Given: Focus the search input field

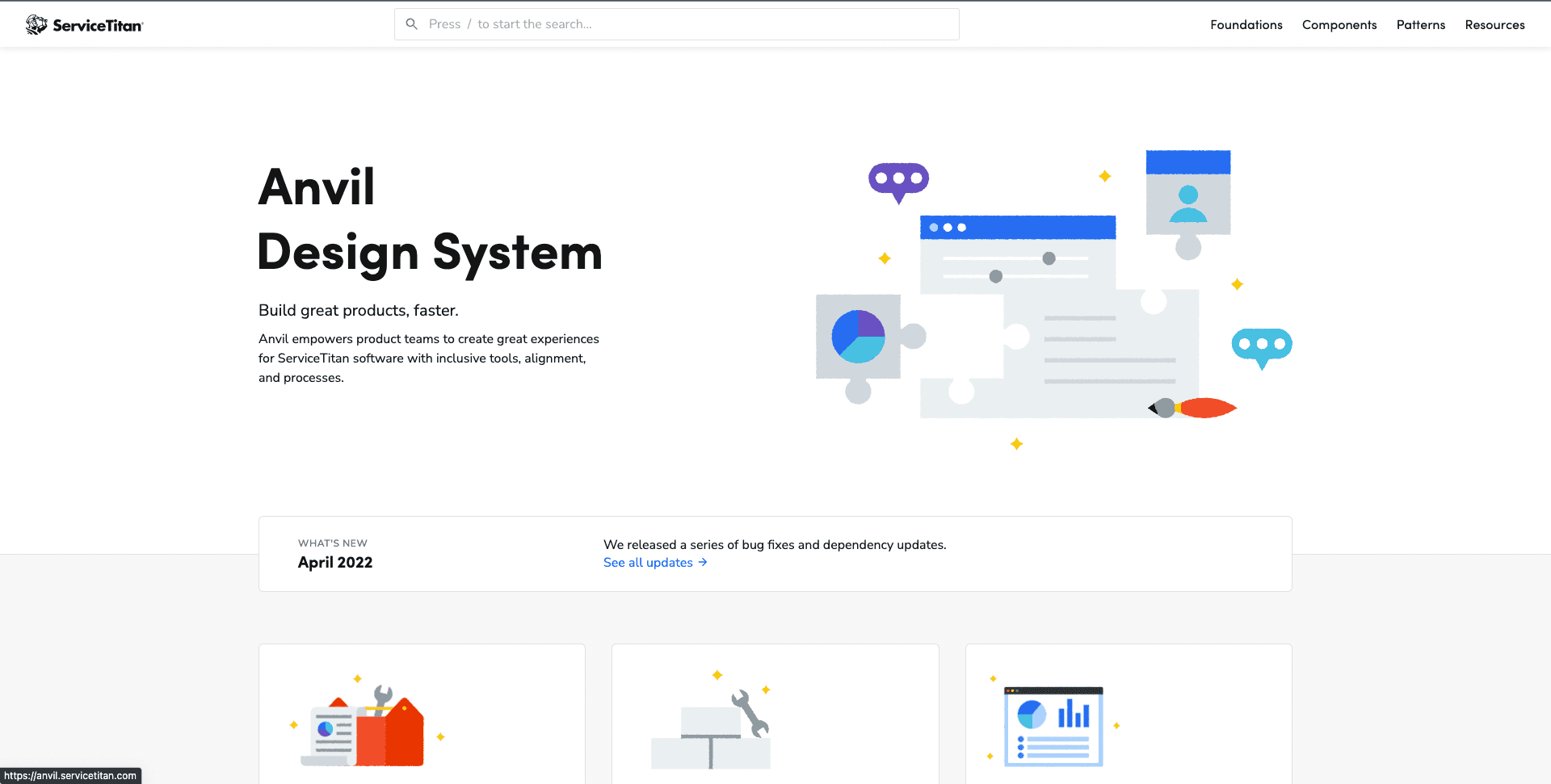Looking at the screenshot, I should pyautogui.click(x=677, y=24).
